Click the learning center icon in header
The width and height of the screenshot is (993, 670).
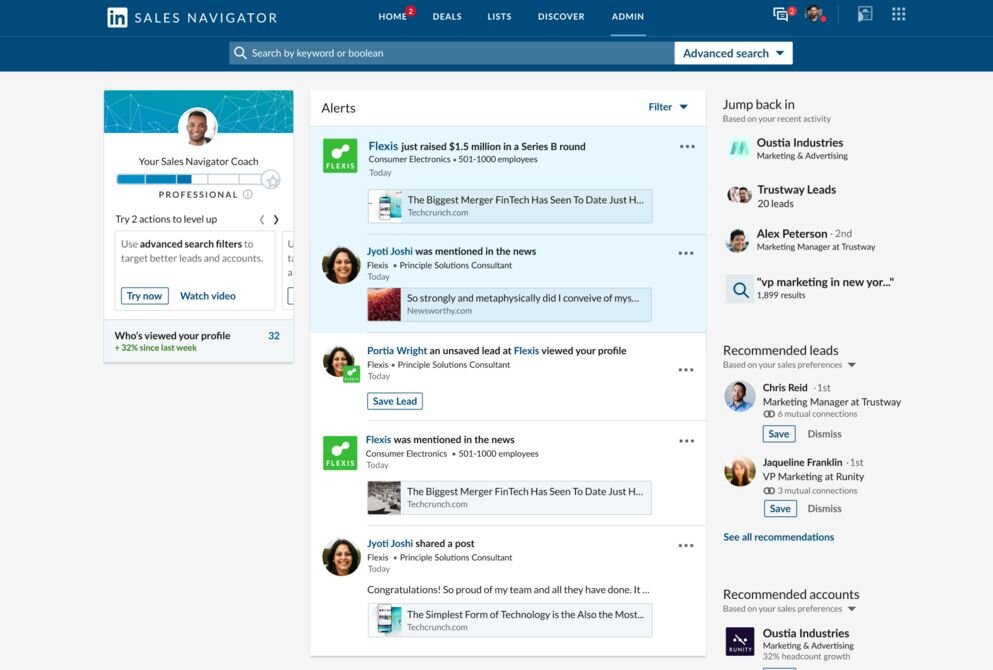864,14
